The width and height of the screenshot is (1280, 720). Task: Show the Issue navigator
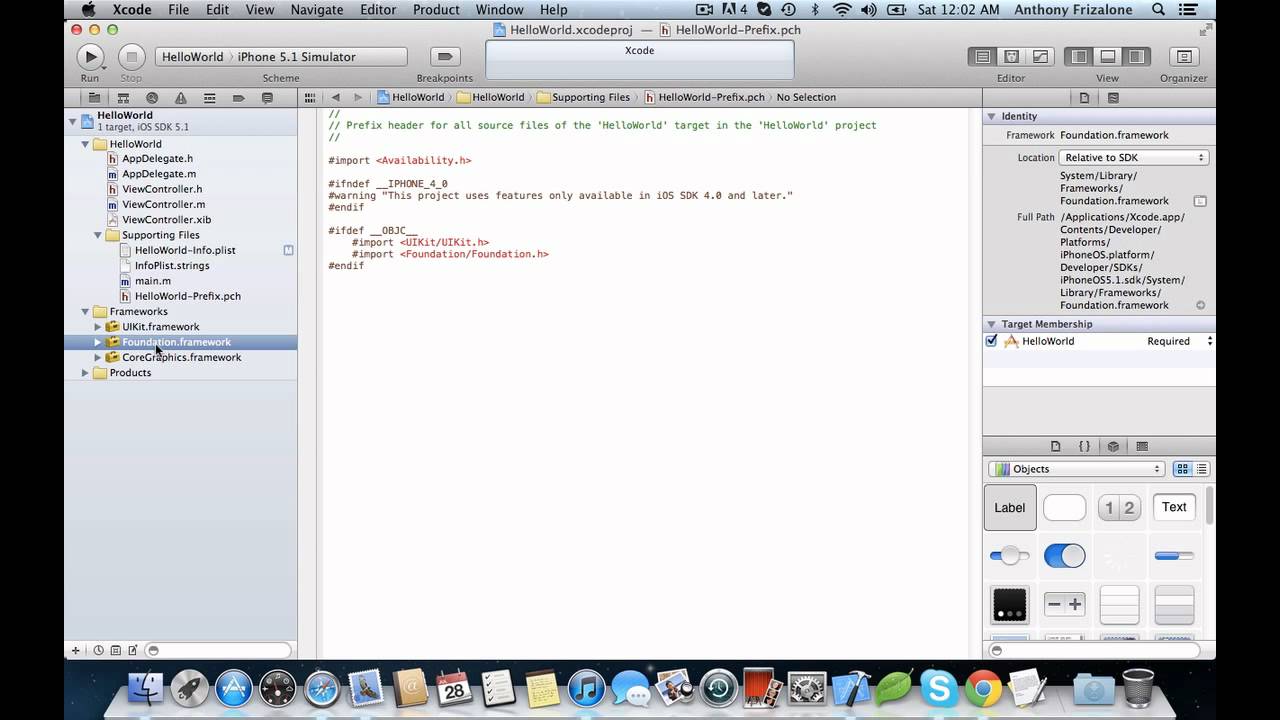(x=181, y=98)
